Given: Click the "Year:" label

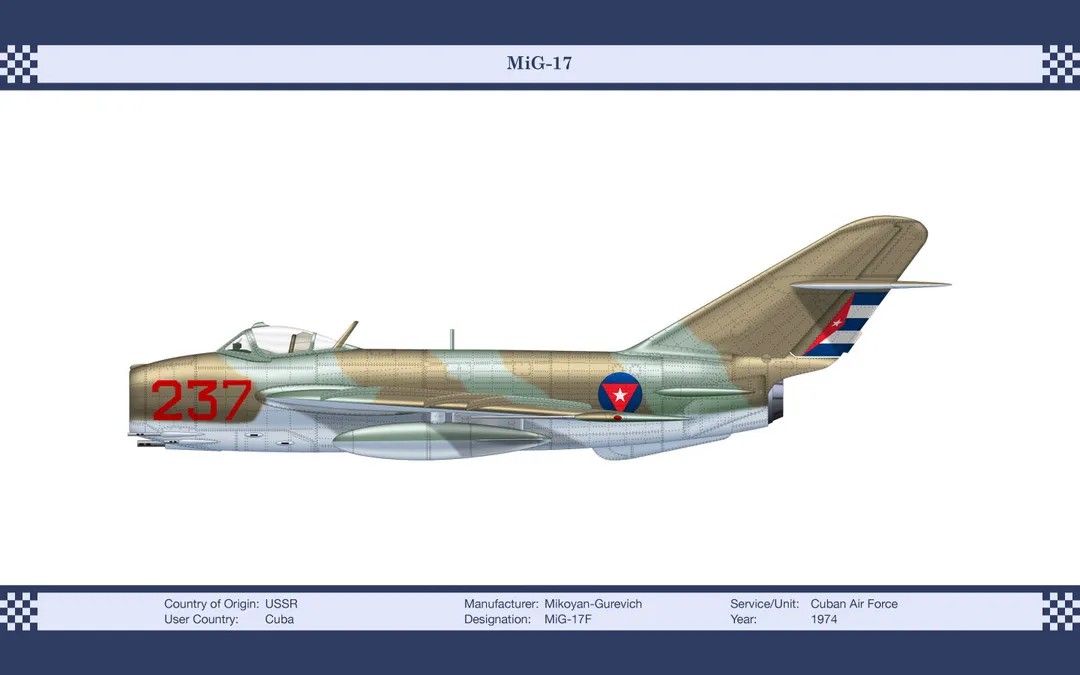Looking at the screenshot, I should click(x=743, y=619).
